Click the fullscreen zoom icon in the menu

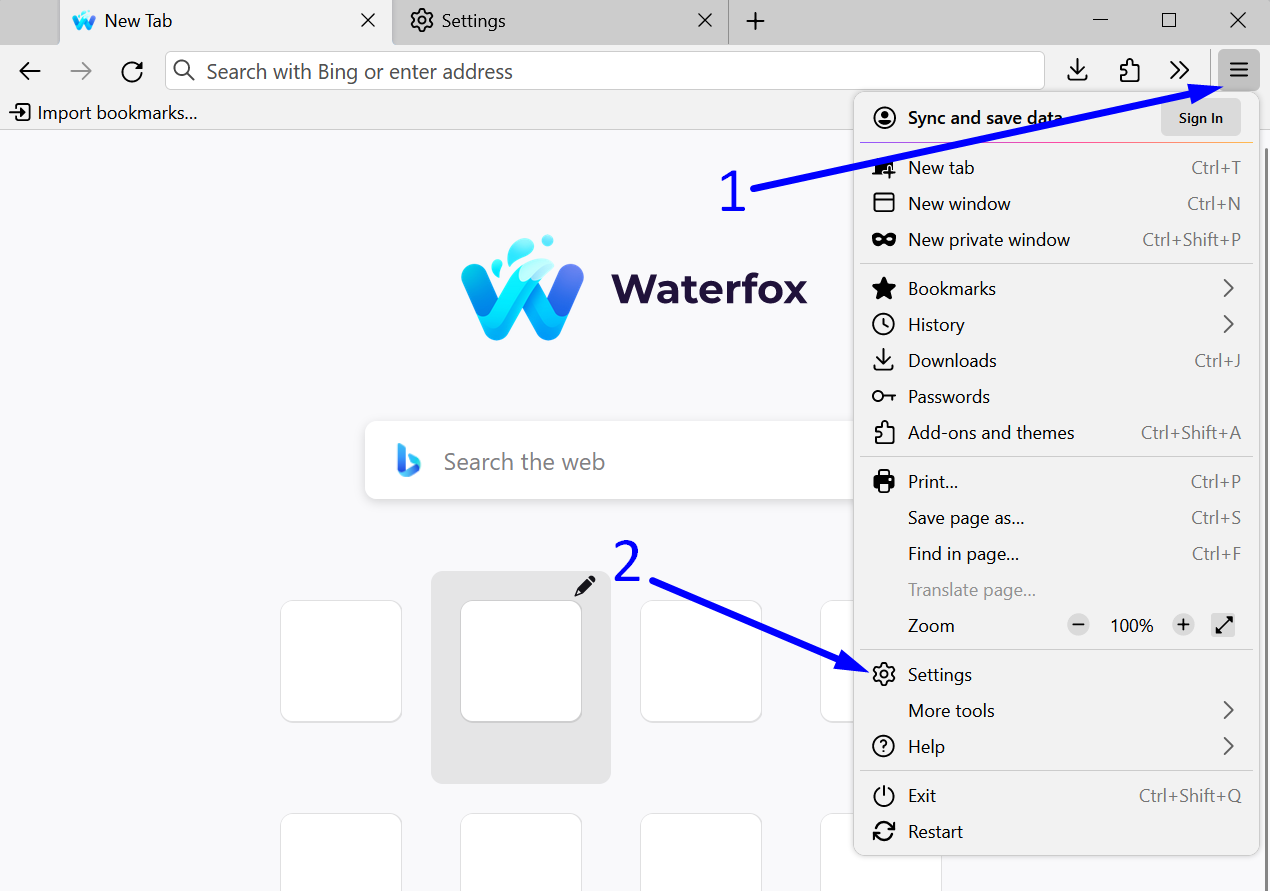tap(1223, 624)
